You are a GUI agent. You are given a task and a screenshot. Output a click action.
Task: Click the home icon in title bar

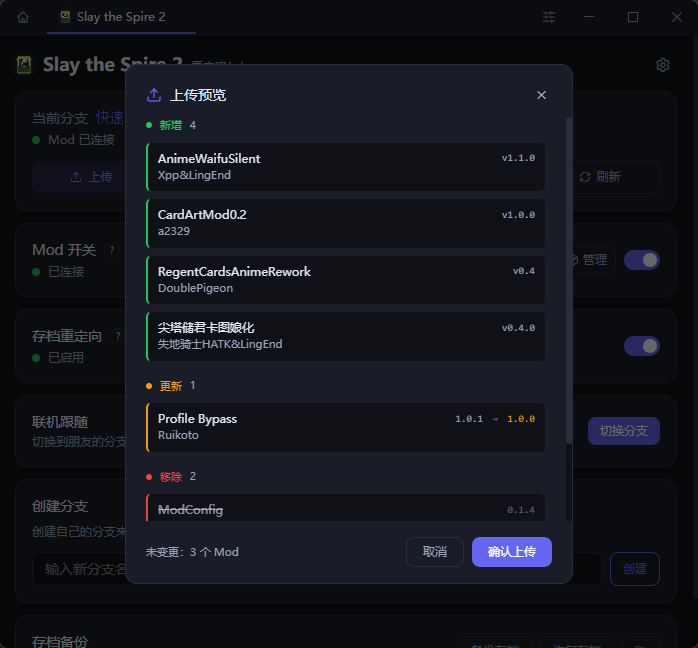[23, 17]
